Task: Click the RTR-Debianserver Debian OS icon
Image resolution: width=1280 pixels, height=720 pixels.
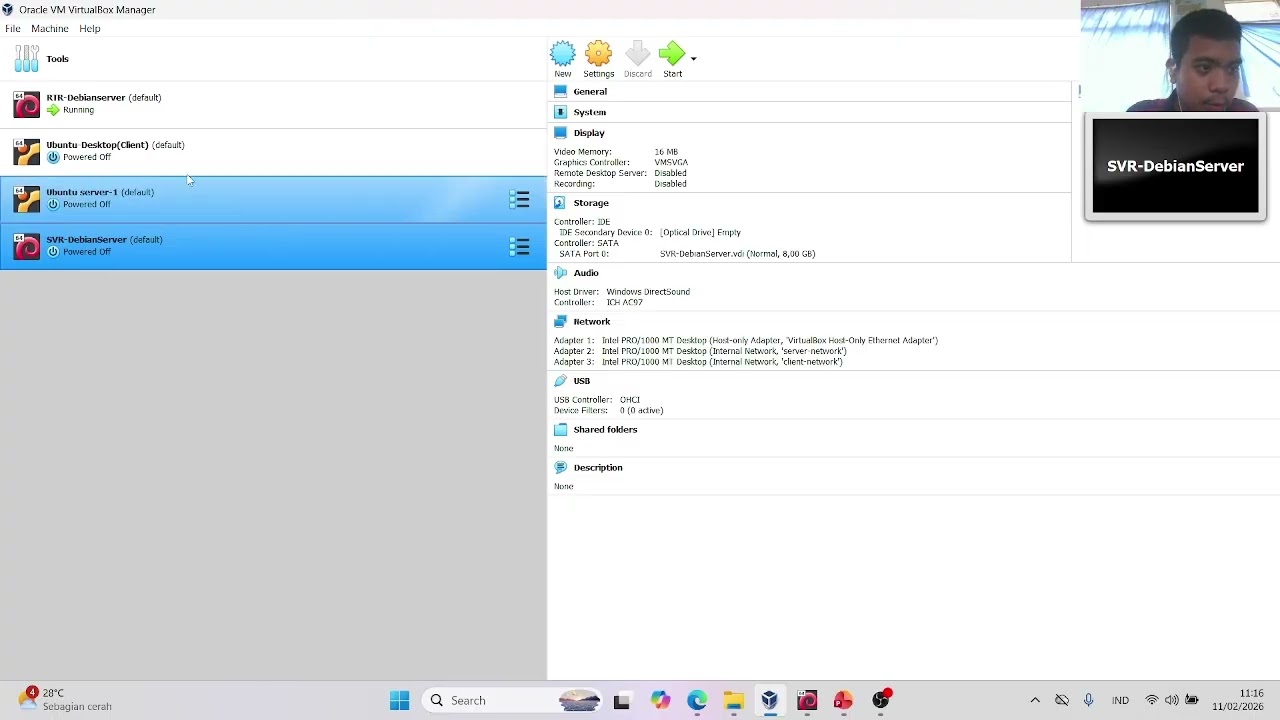Action: (x=27, y=104)
